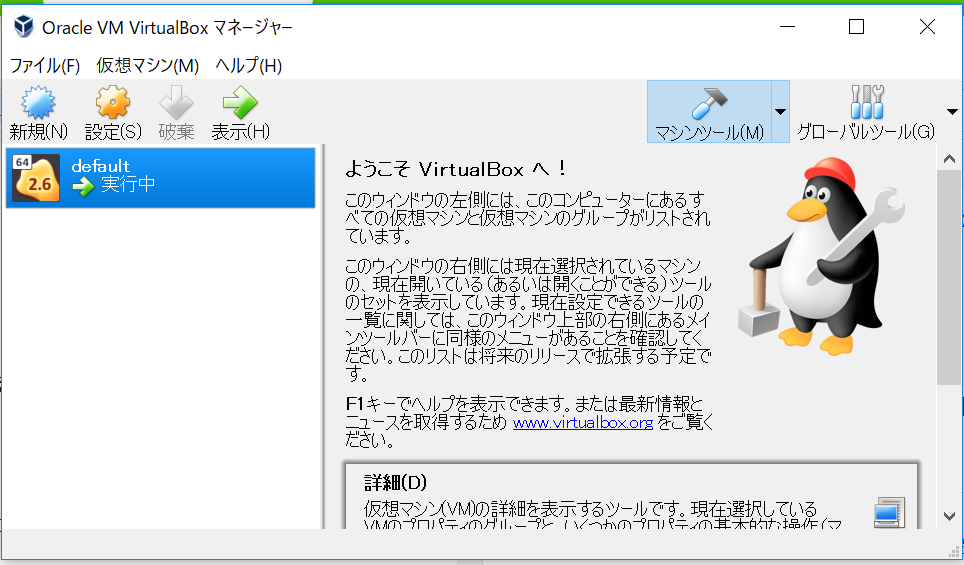964x565 pixels.
Task: Click the Show (表示) green arrow icon
Action: click(x=240, y=103)
